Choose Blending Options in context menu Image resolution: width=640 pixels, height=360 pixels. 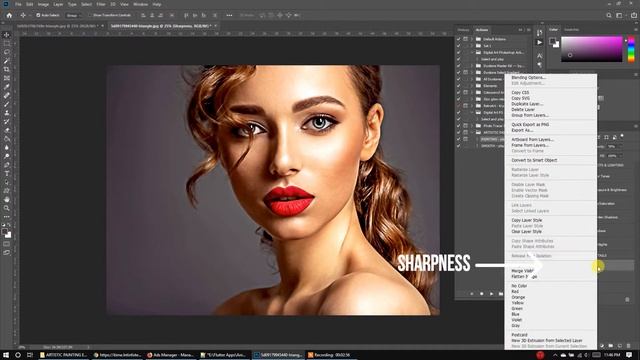(x=528, y=77)
